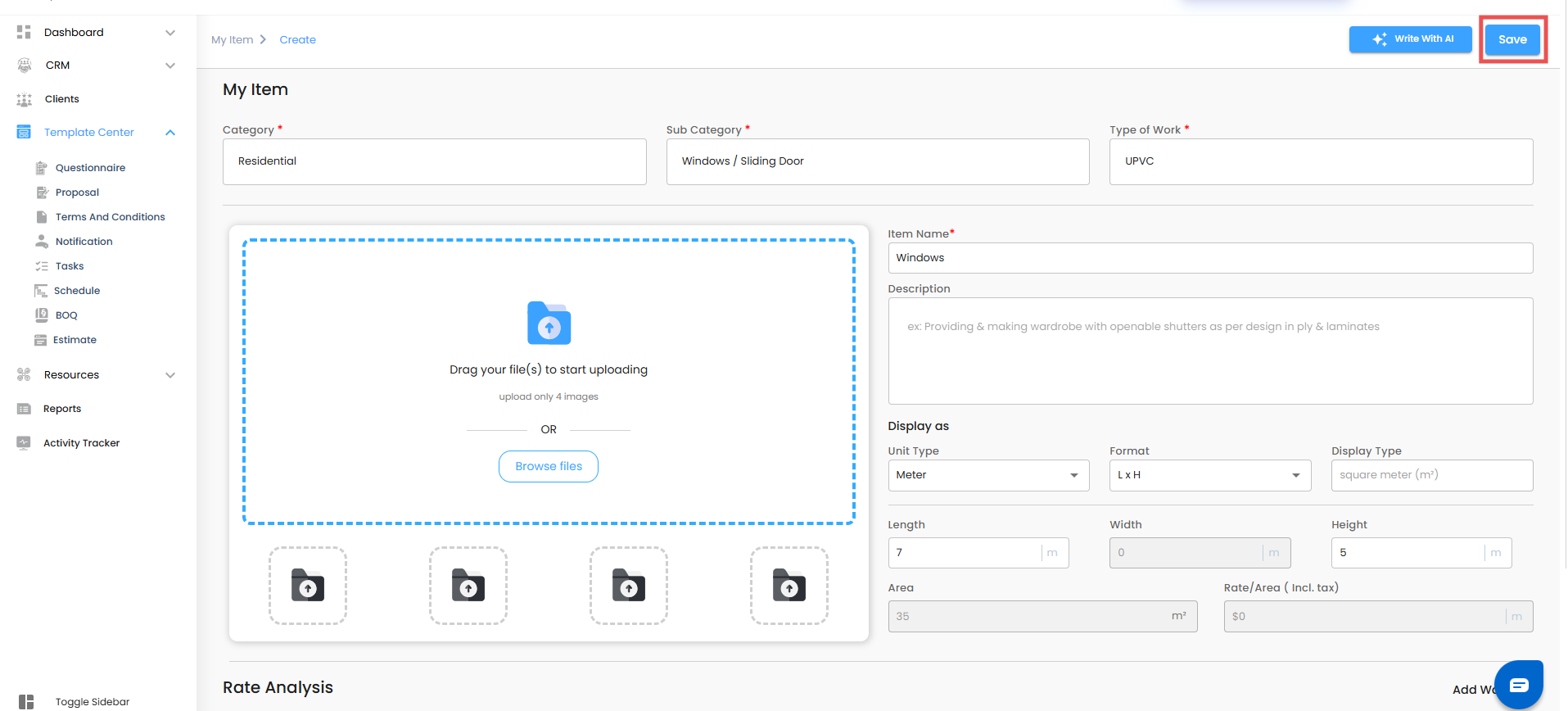Open the Reports page
This screenshot has width=1568, height=711.
[x=62, y=409]
